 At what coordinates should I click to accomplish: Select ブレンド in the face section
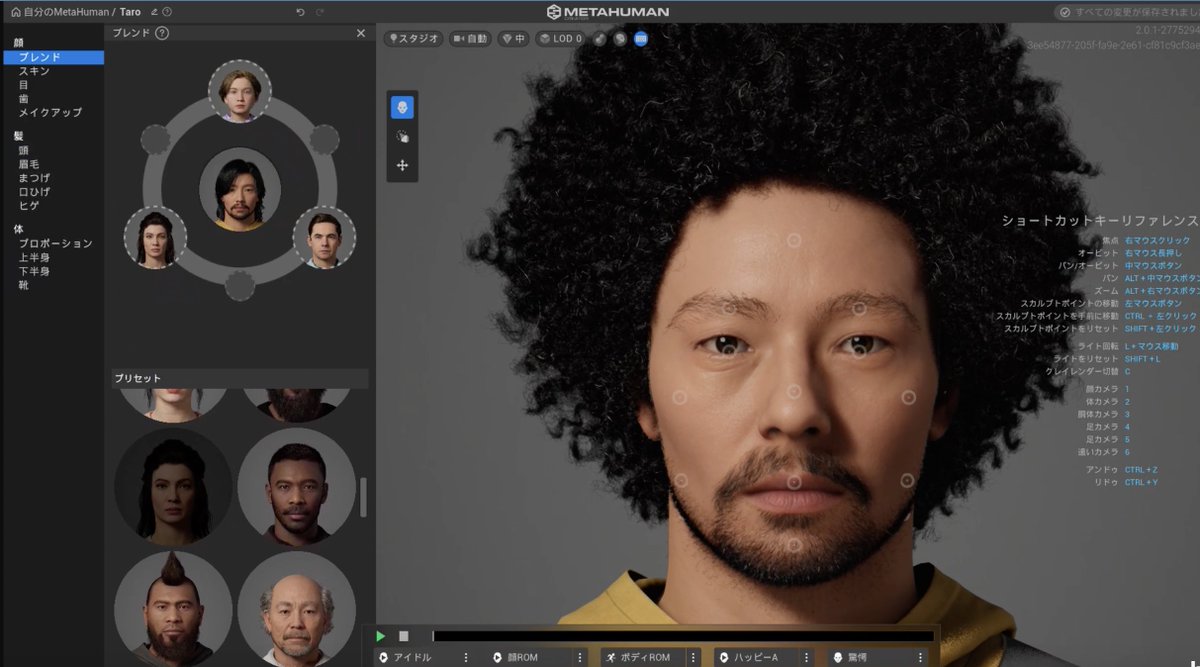(54, 58)
